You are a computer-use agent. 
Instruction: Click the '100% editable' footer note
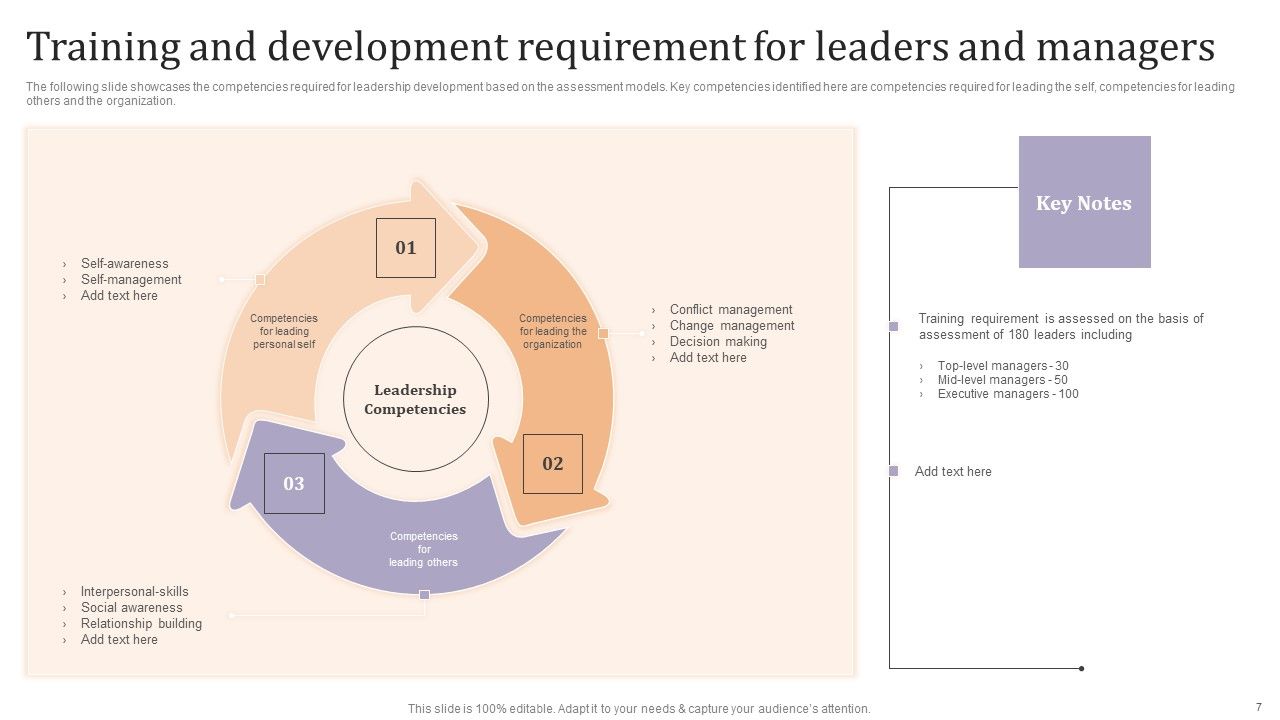coord(639,708)
